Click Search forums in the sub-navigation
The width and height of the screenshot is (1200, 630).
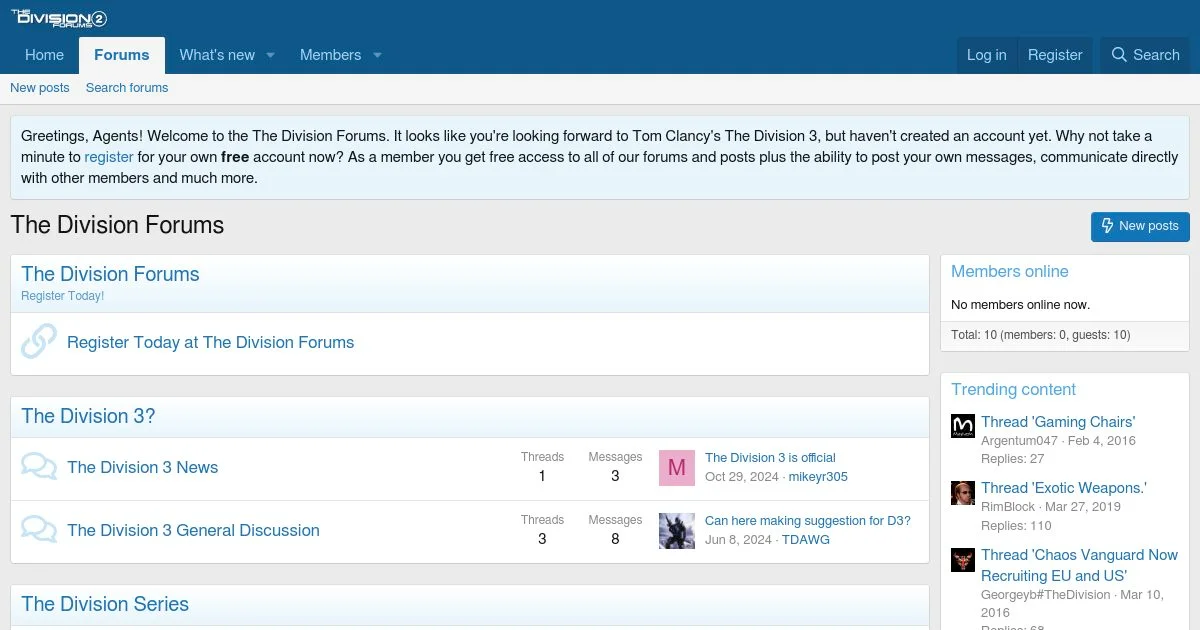tap(127, 88)
